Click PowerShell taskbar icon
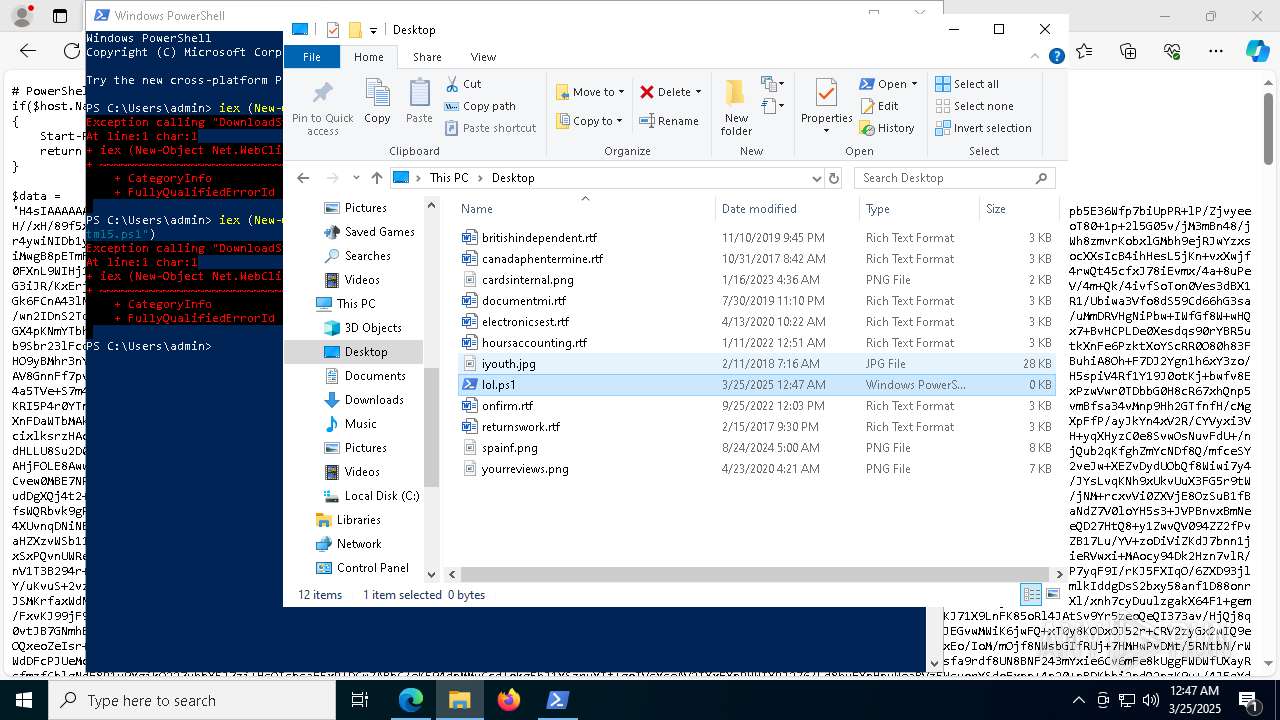This screenshot has height=720, width=1280. pyautogui.click(x=558, y=700)
